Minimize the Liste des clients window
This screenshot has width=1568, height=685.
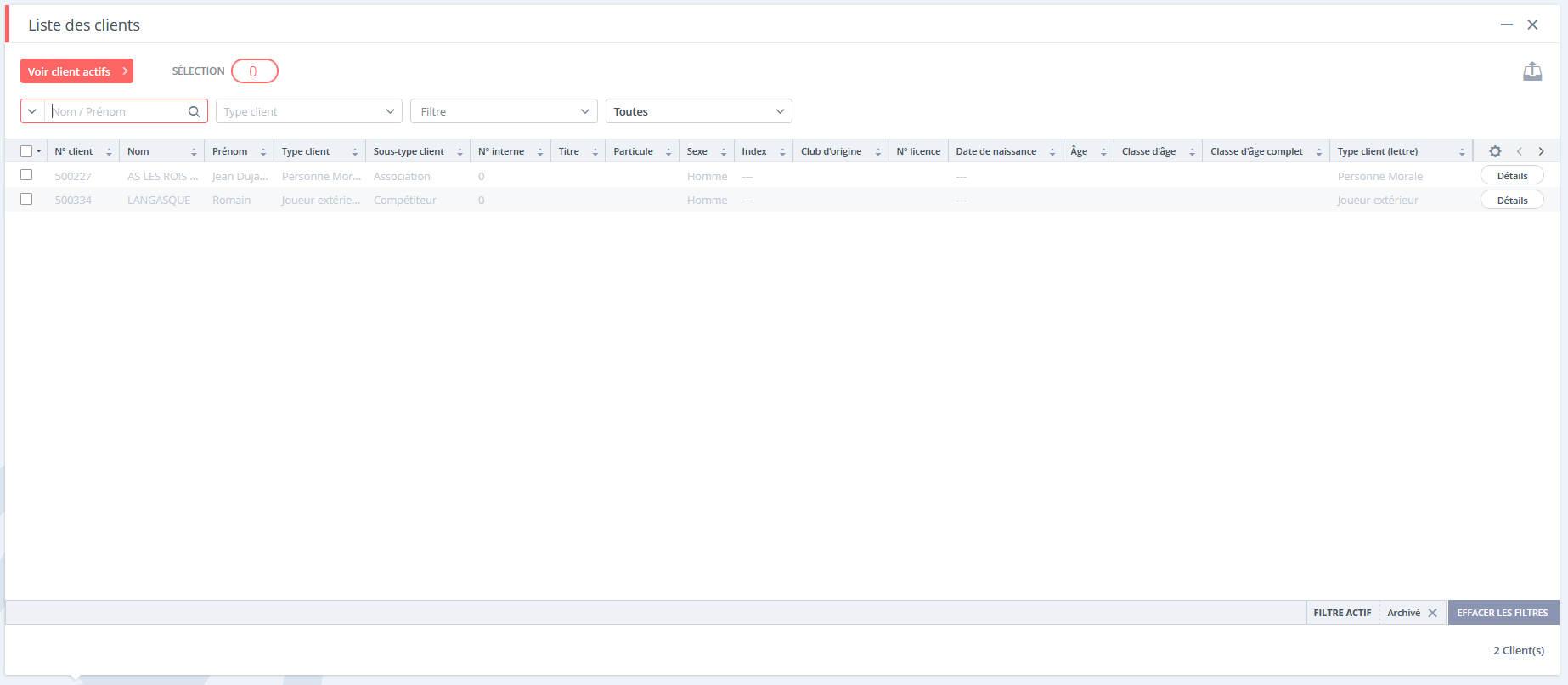pyautogui.click(x=1507, y=25)
